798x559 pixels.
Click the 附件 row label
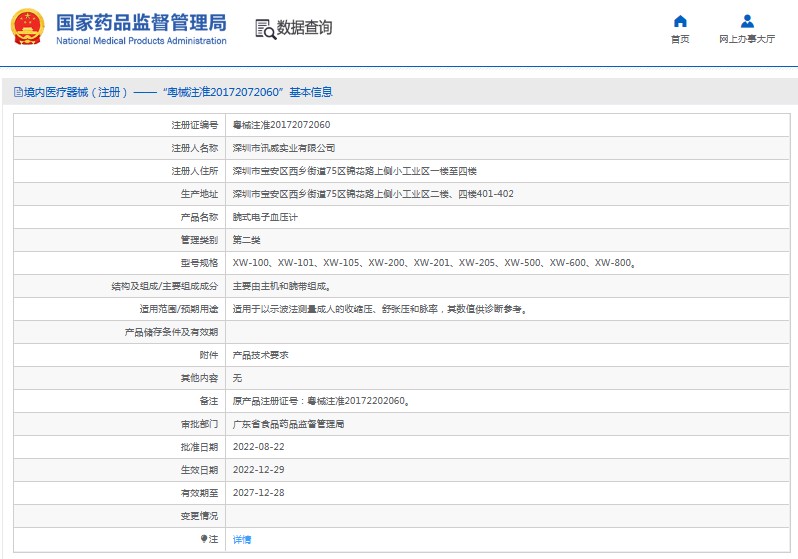209,355
